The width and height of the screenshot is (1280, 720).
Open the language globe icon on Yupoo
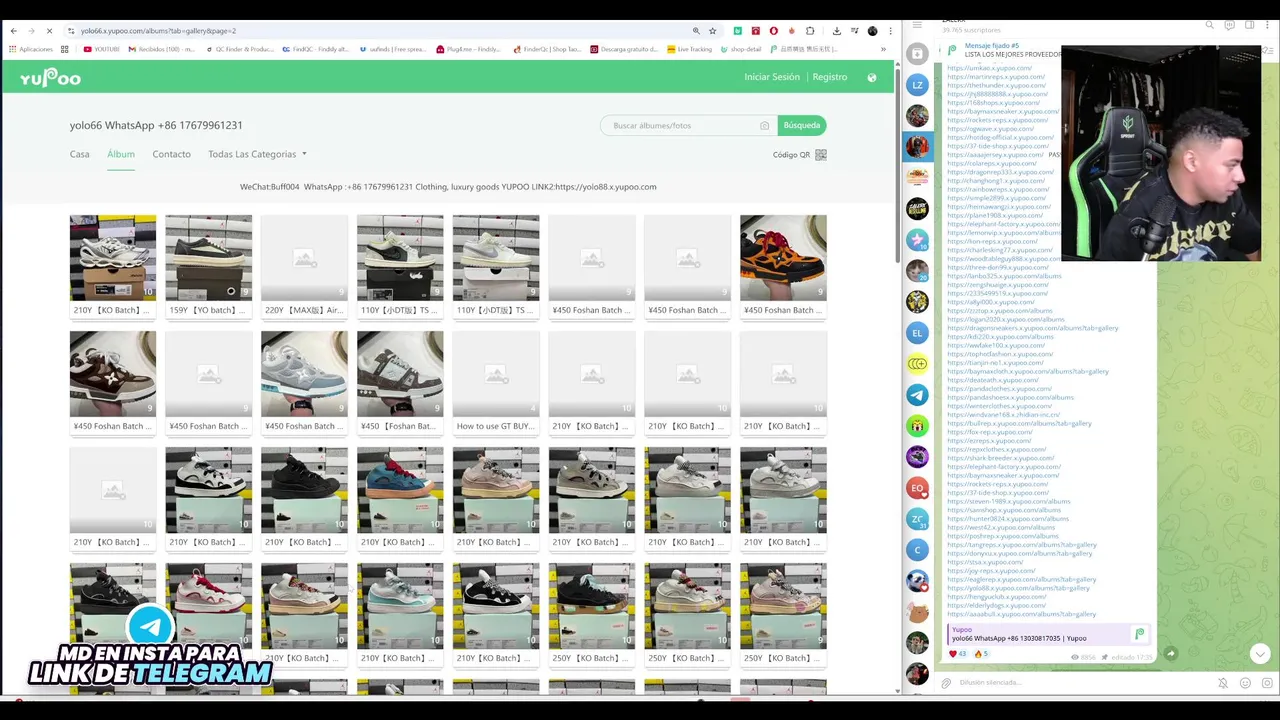[x=872, y=77]
